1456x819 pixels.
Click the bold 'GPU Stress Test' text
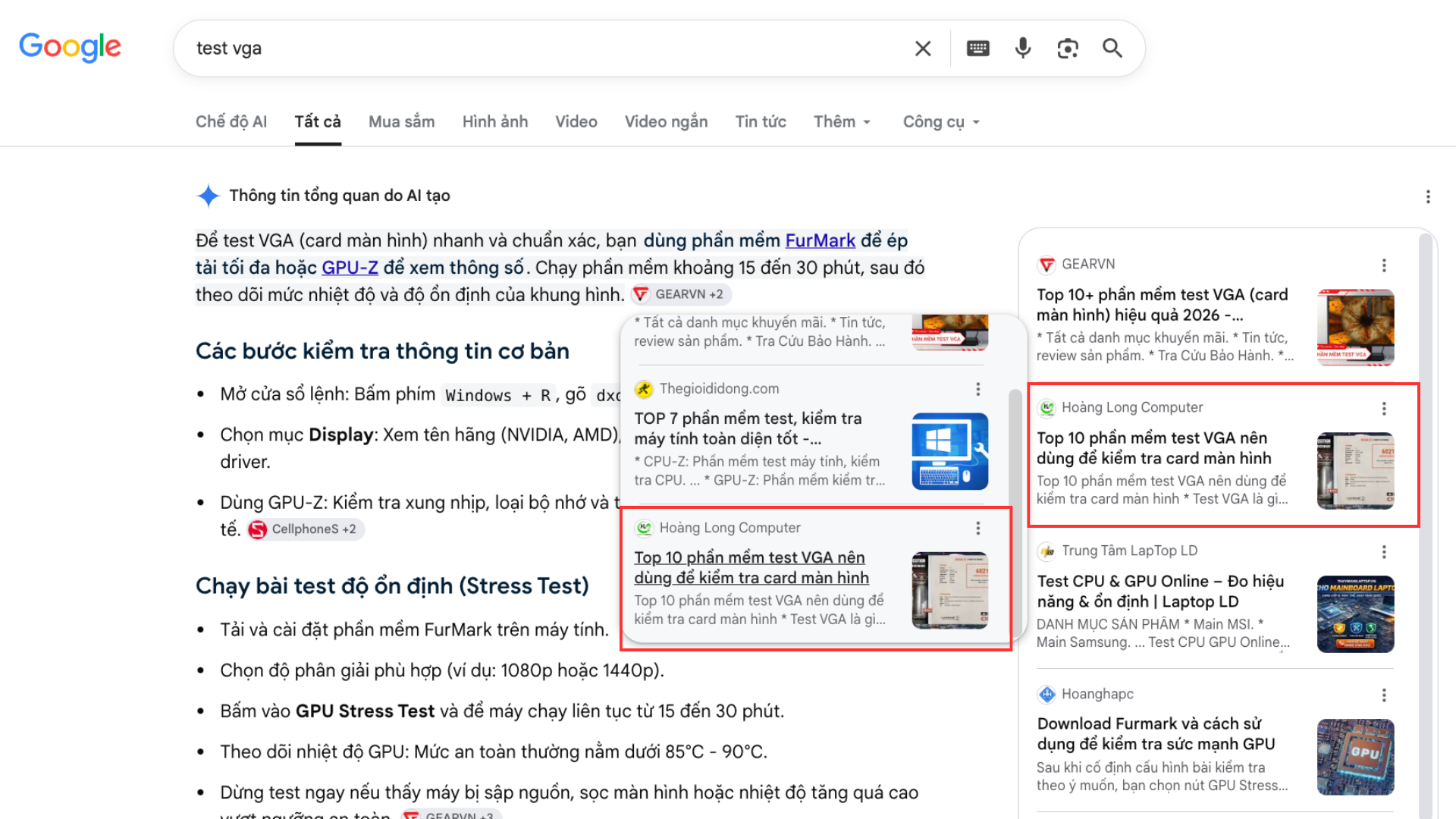[365, 711]
